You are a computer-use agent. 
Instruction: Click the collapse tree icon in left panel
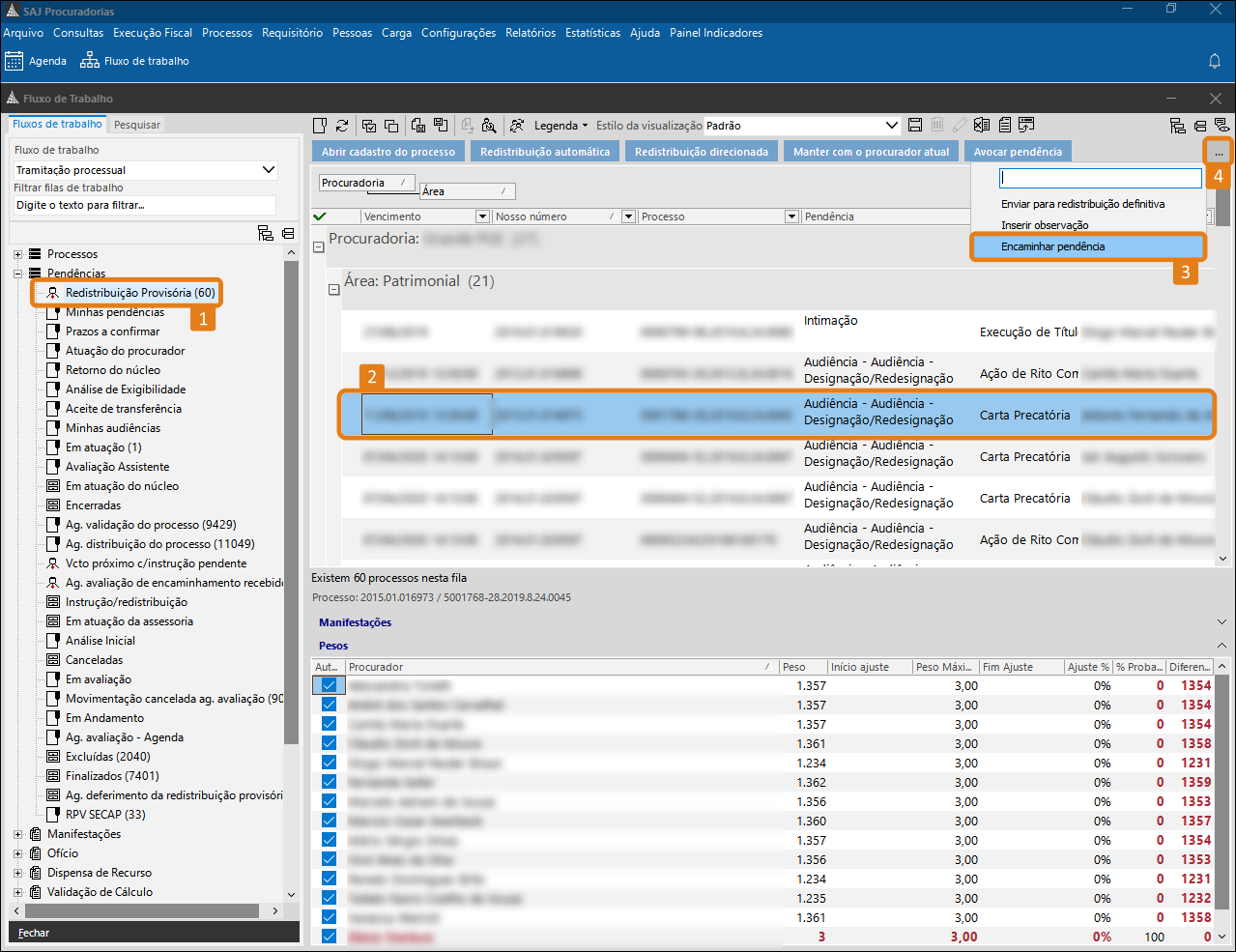pos(288,233)
